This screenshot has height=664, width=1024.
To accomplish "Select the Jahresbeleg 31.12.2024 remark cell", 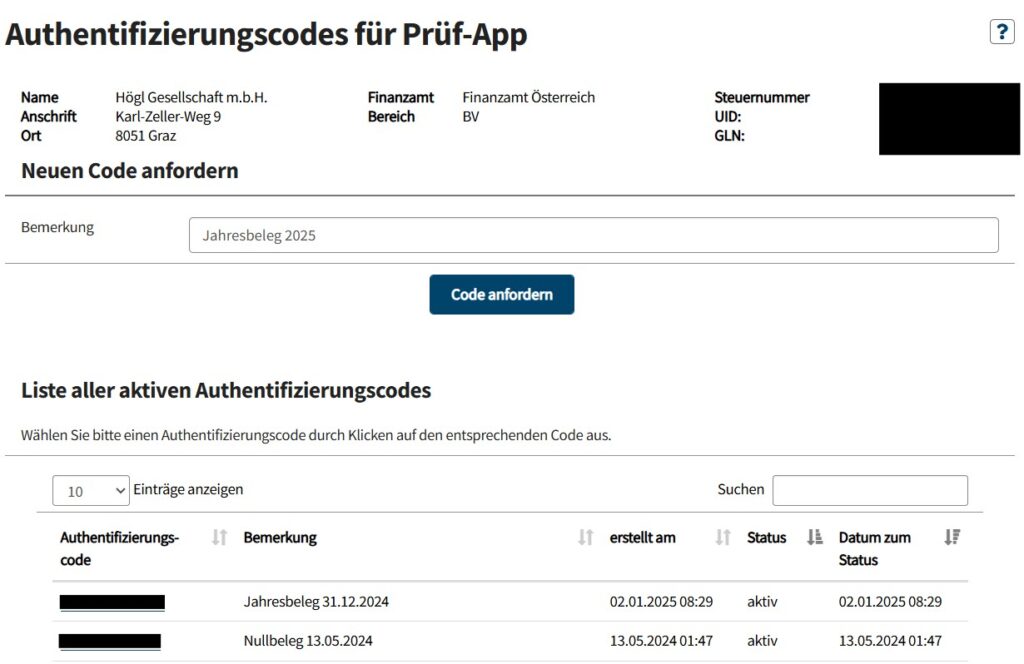I will (x=316, y=602).
